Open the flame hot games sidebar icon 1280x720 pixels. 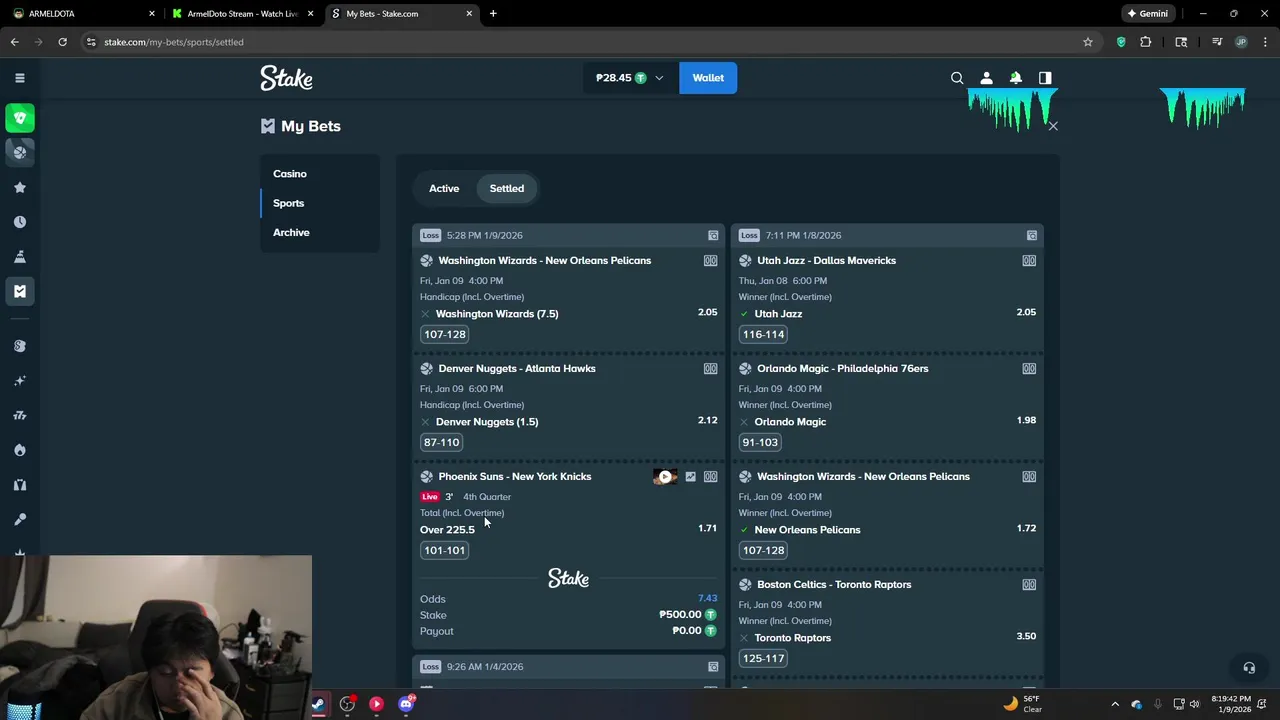(19, 450)
